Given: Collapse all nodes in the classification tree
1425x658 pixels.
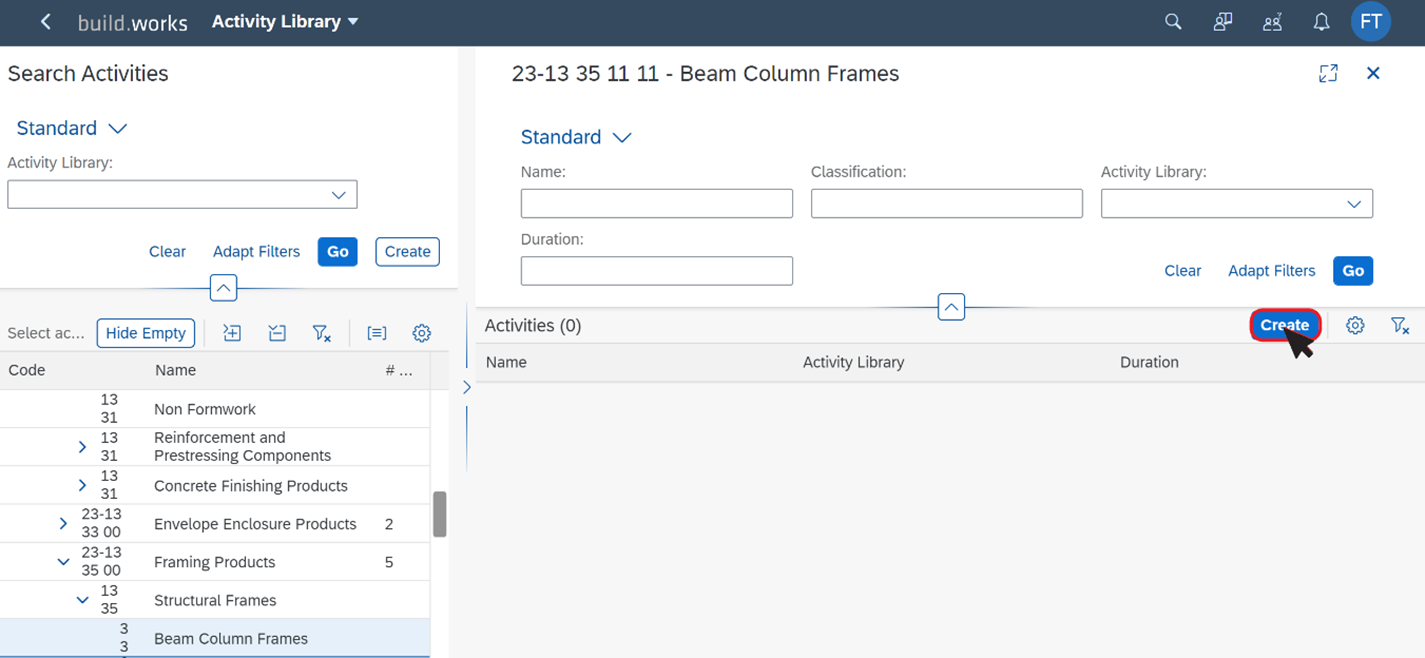Looking at the screenshot, I should tap(277, 333).
